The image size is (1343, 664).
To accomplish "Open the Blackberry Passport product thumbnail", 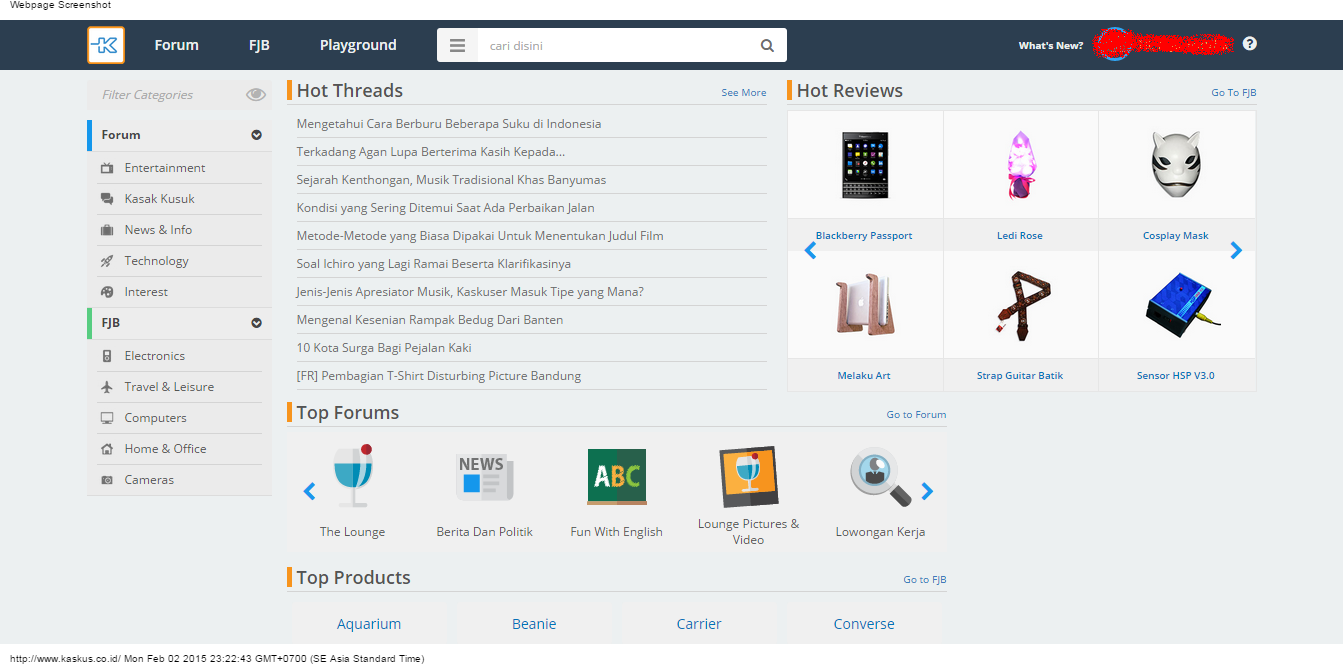I will pyautogui.click(x=864, y=165).
